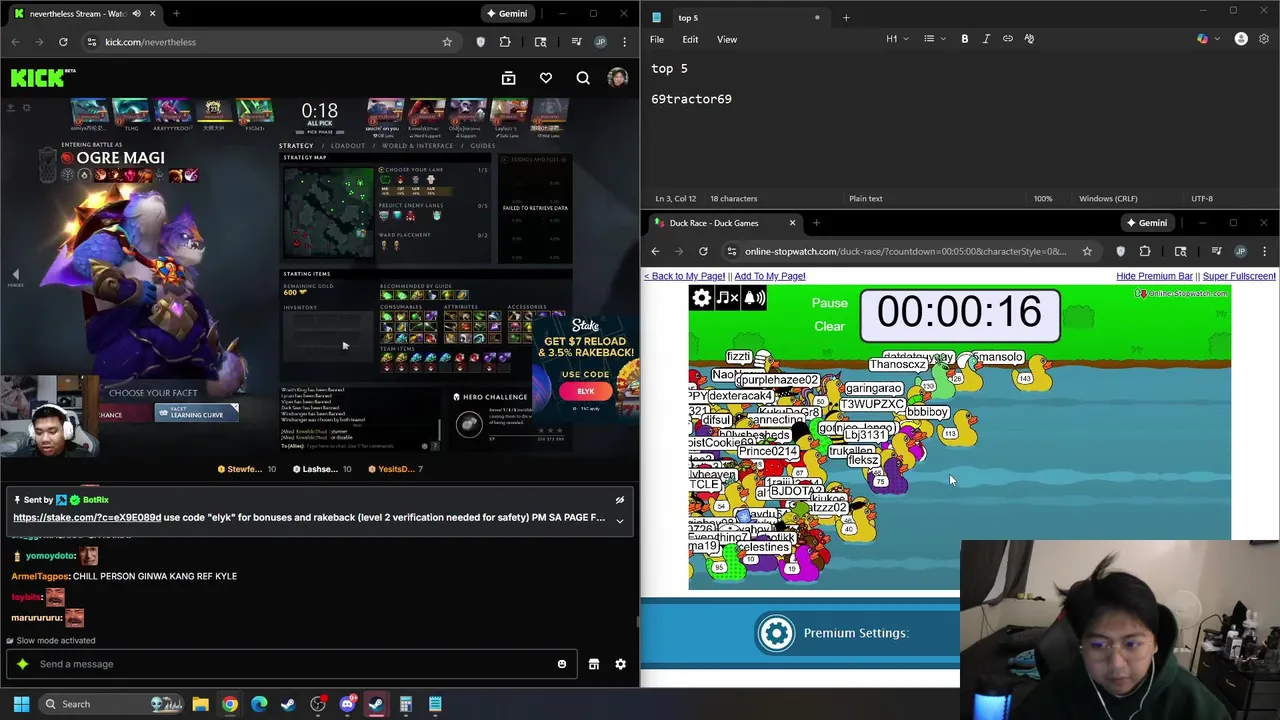Unpin the pinned BotRix message

click(x=620, y=500)
